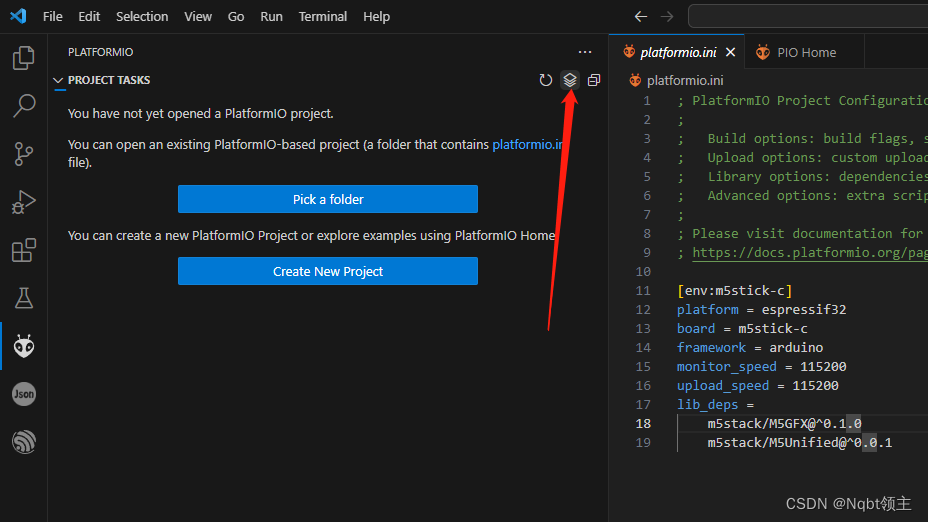Open the Extensions view
928x522 pixels.
(24, 250)
